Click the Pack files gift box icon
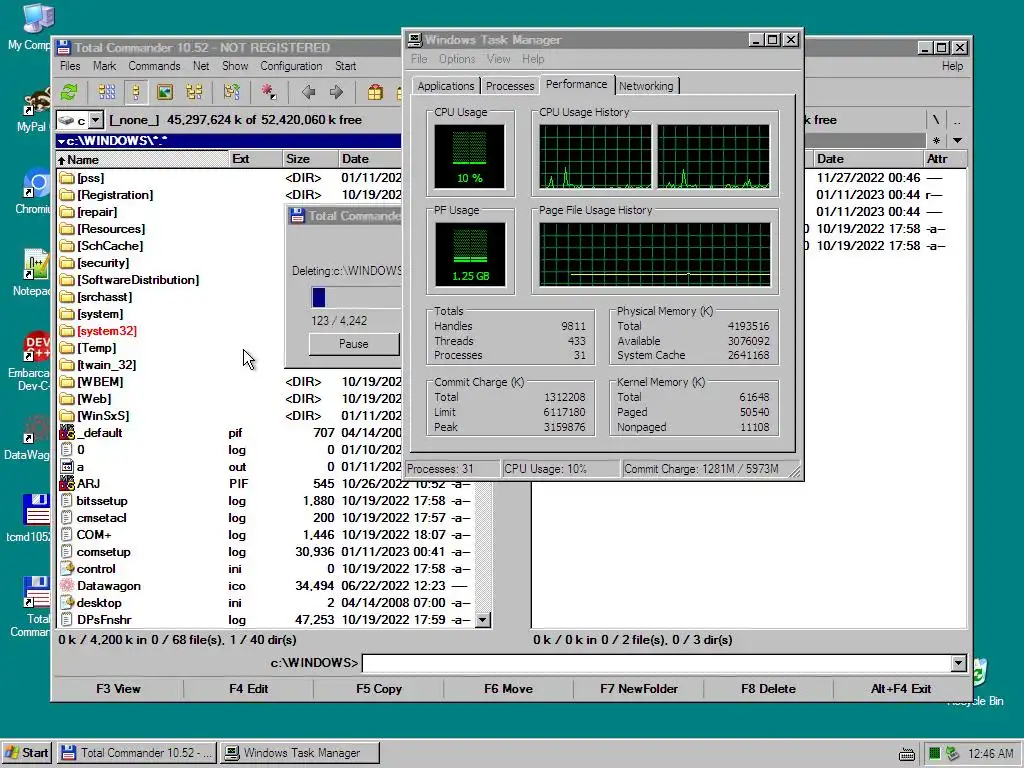The width and height of the screenshot is (1024, 768). coord(375,92)
